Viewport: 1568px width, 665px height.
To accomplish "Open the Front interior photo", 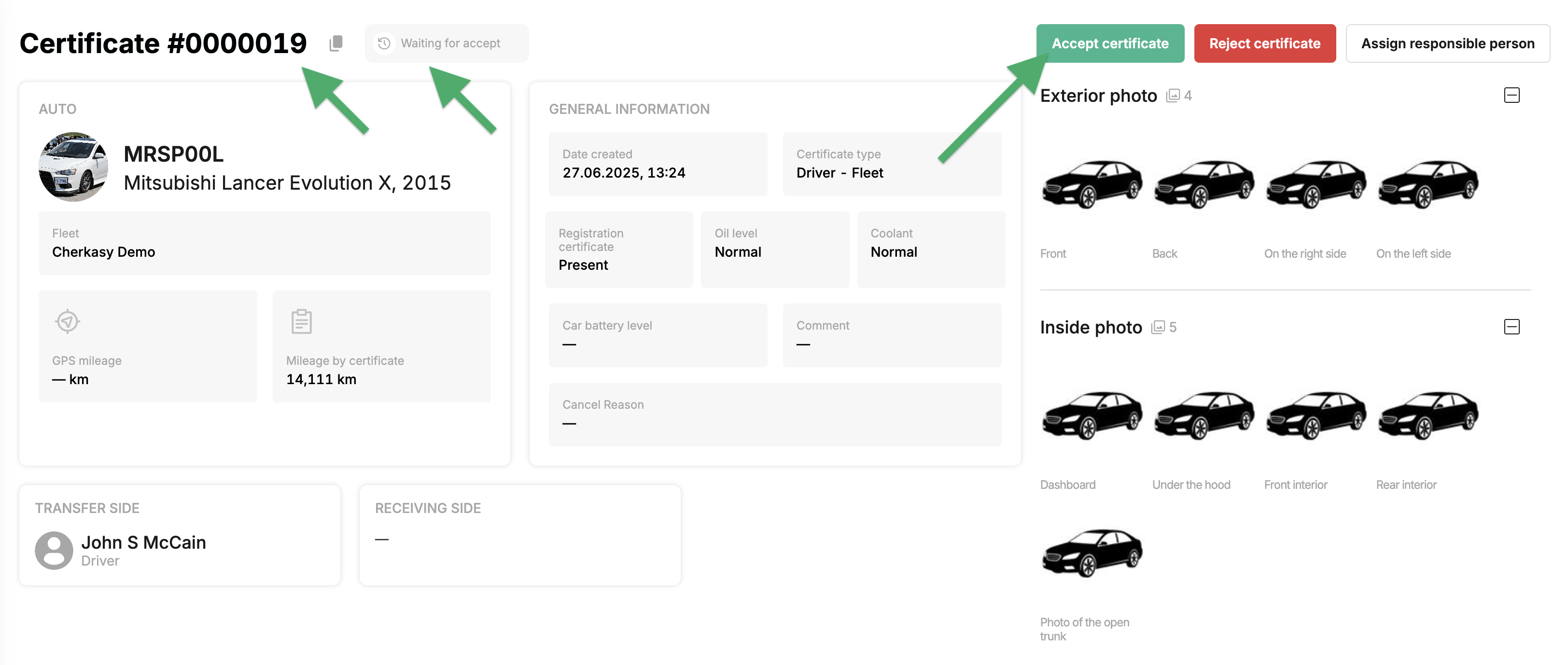I will point(1316,416).
